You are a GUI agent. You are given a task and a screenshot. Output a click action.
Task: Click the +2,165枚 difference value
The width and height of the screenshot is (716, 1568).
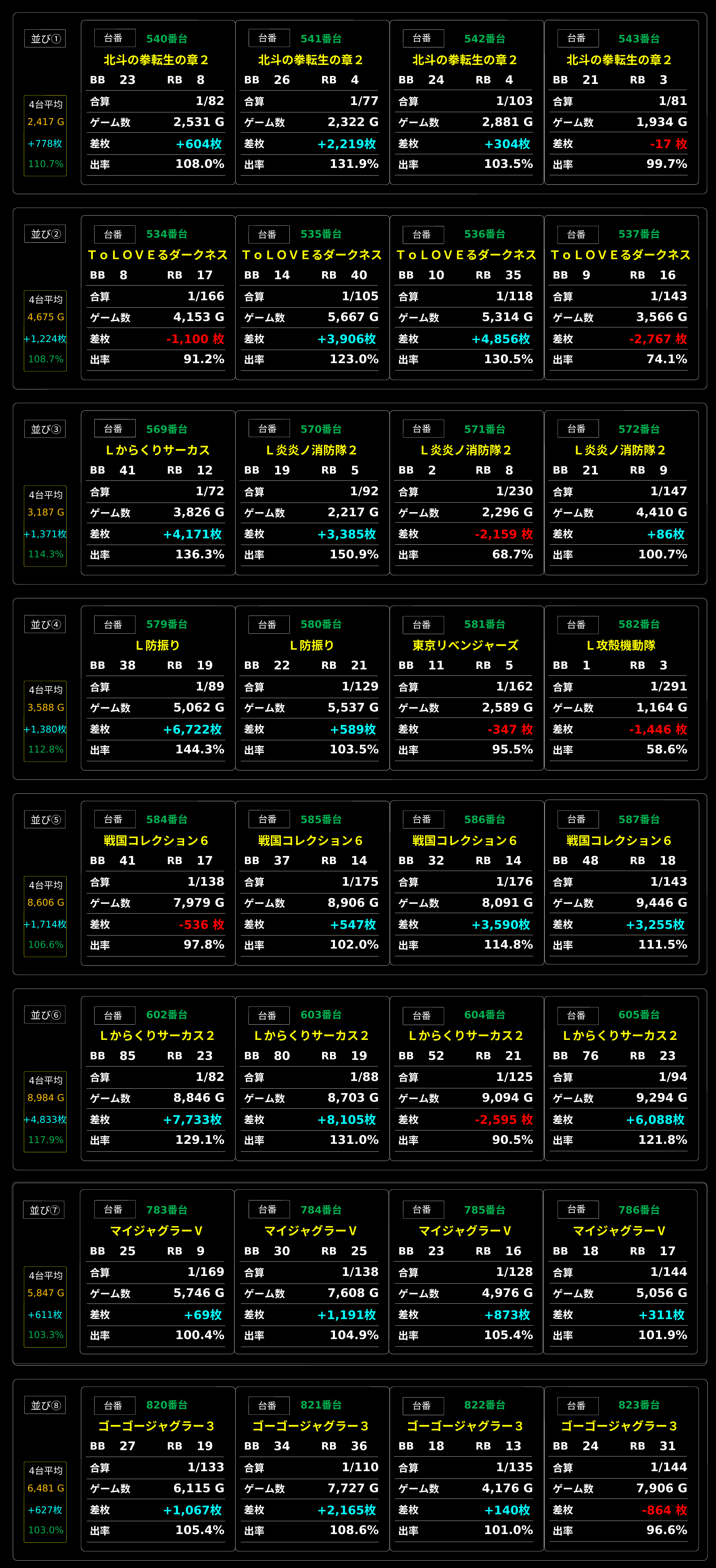pos(347,1510)
